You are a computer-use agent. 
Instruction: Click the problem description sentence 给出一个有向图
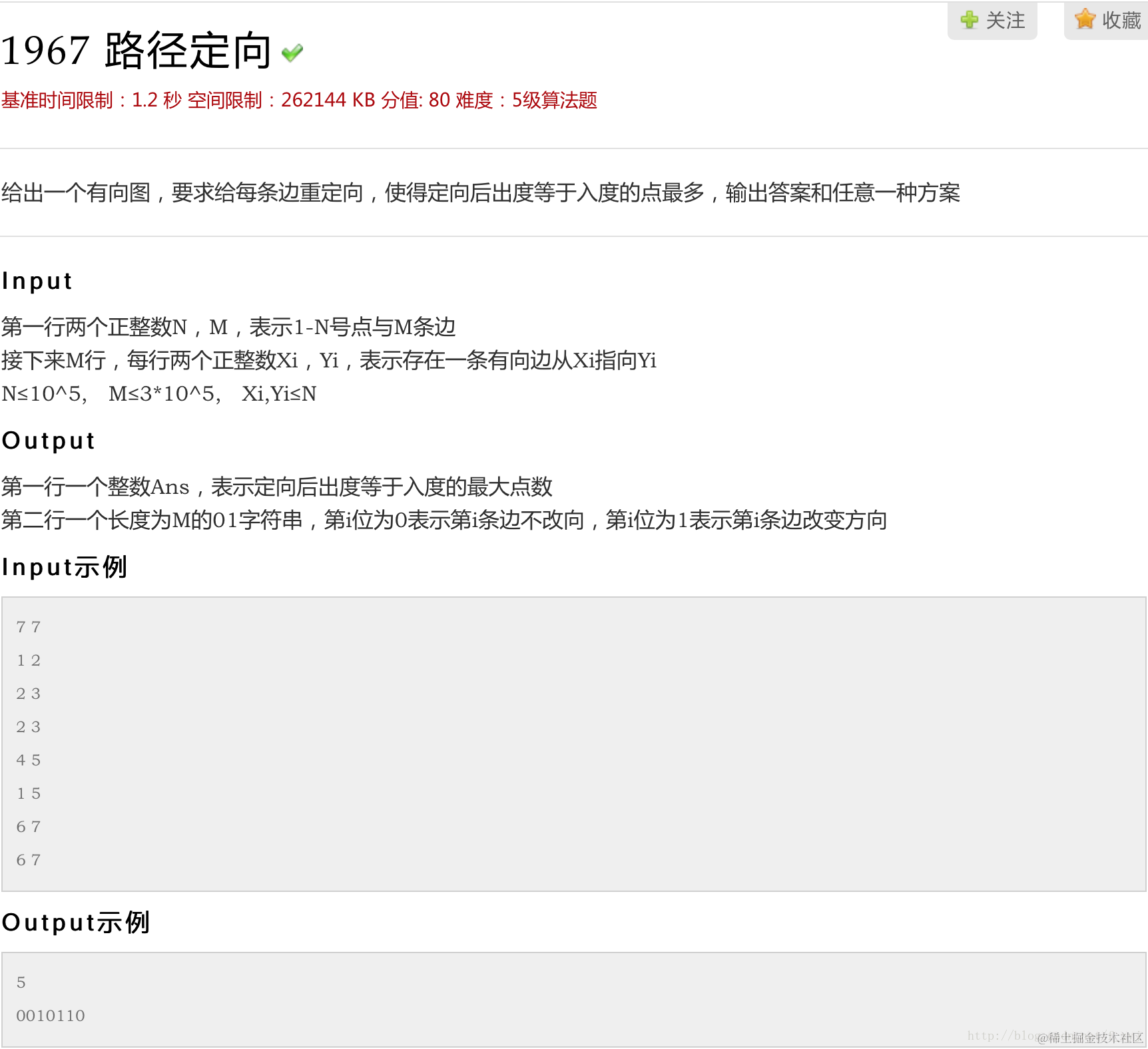coord(480,193)
